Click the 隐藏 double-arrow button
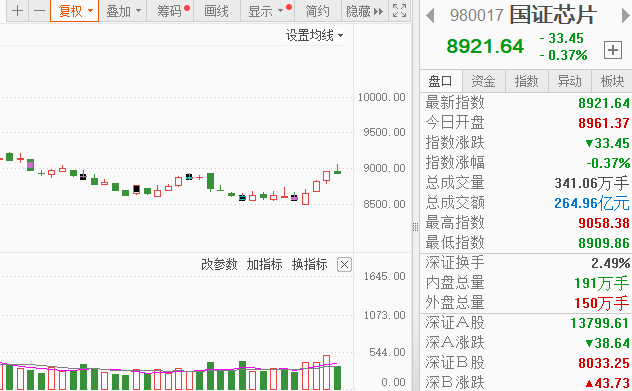The width and height of the screenshot is (632, 391). pyautogui.click(x=365, y=11)
